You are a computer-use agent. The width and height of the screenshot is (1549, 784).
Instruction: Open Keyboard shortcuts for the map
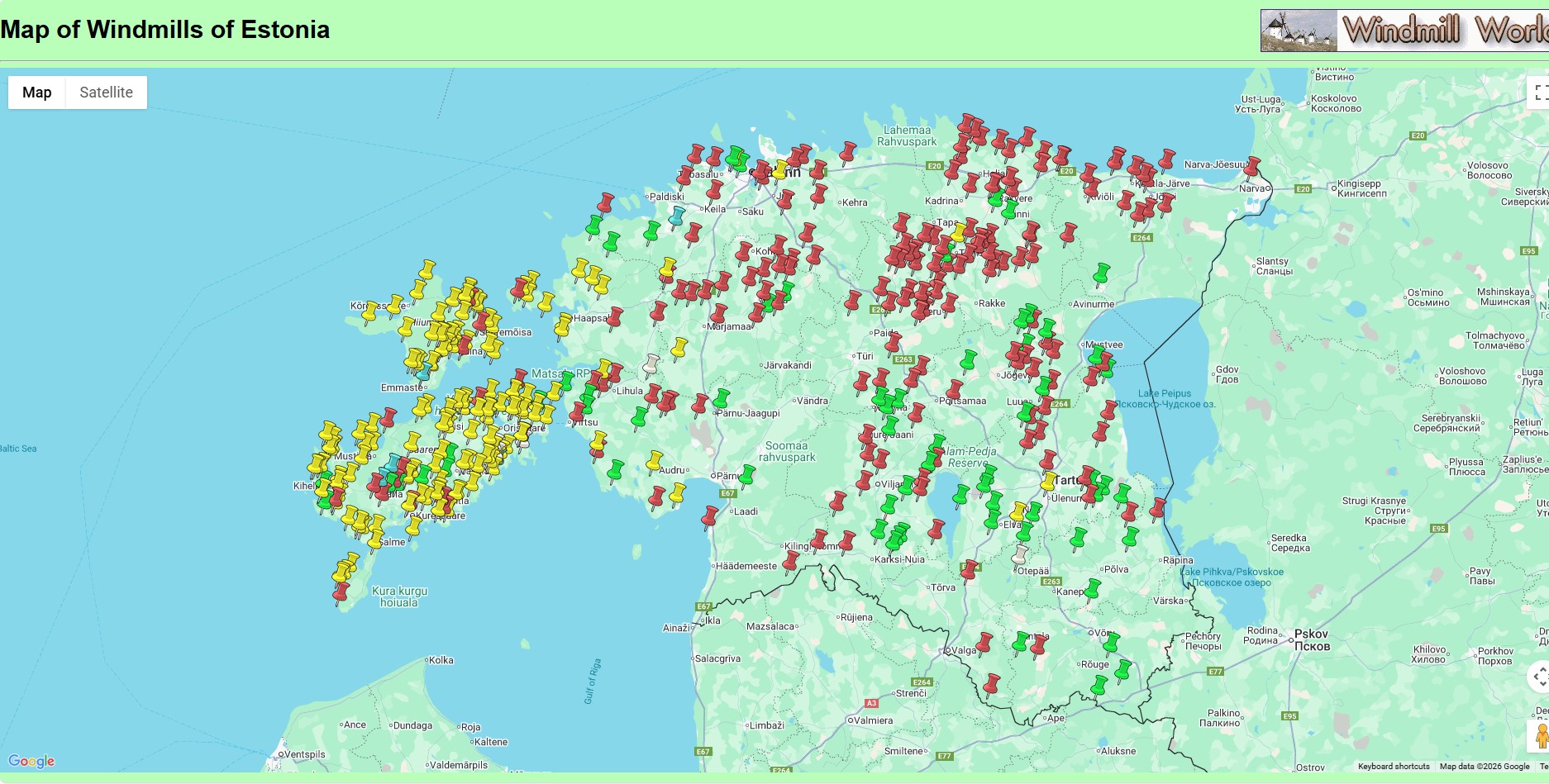[x=1394, y=767]
